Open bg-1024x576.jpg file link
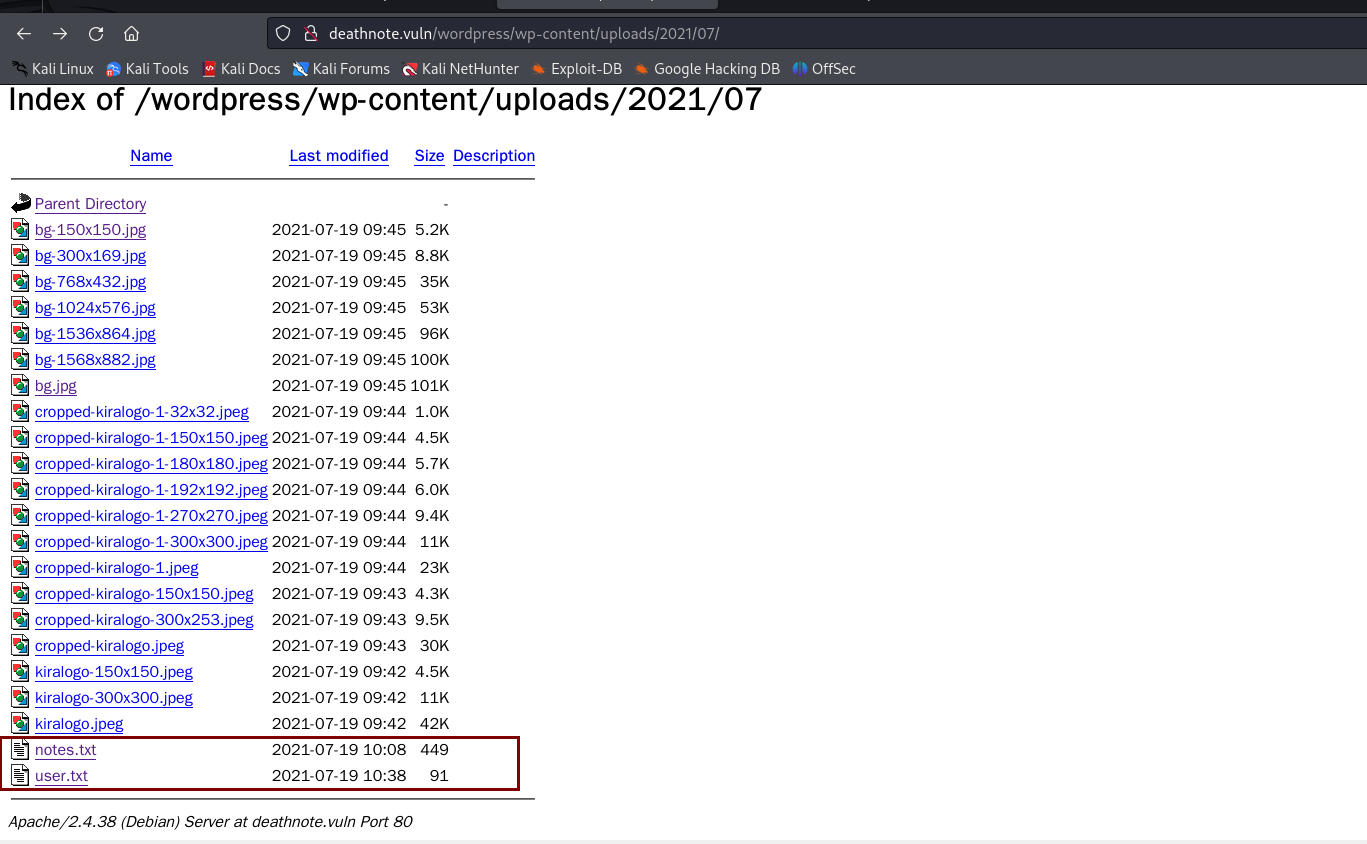Viewport: 1367px width, 844px height. 95,308
